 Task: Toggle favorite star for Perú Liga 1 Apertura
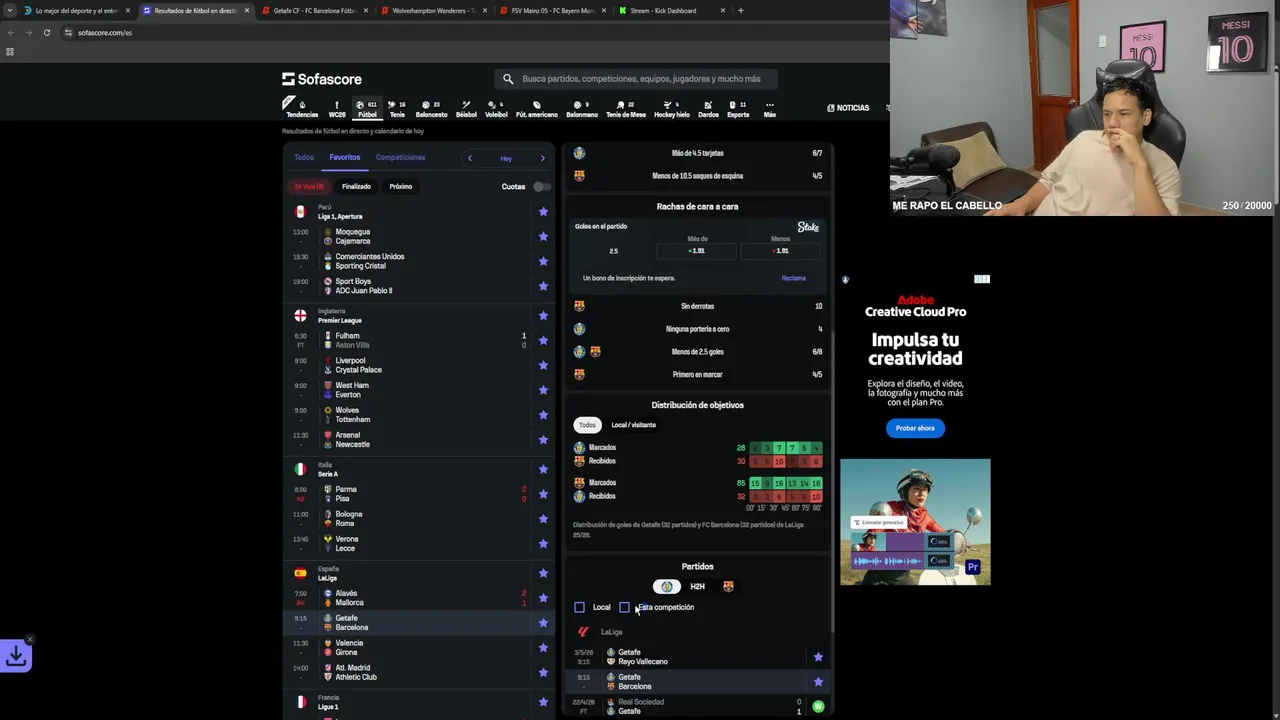543,211
